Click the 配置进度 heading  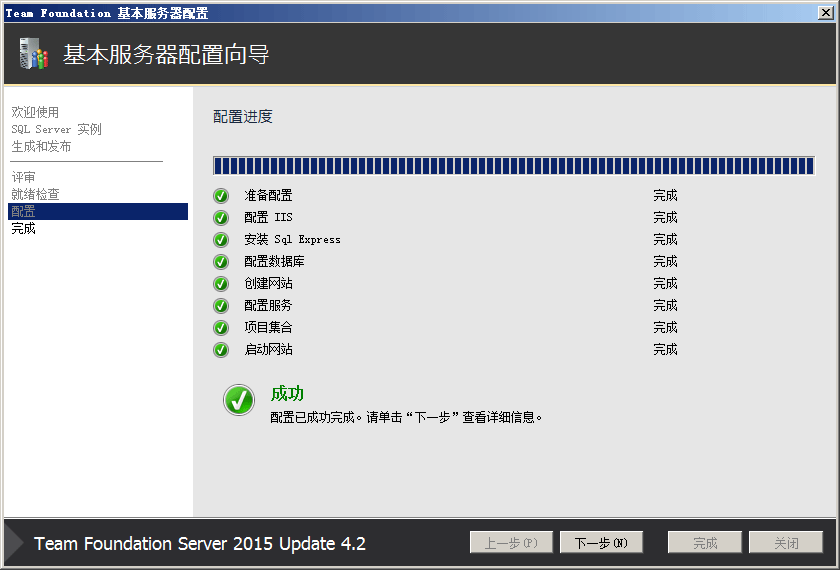click(243, 116)
